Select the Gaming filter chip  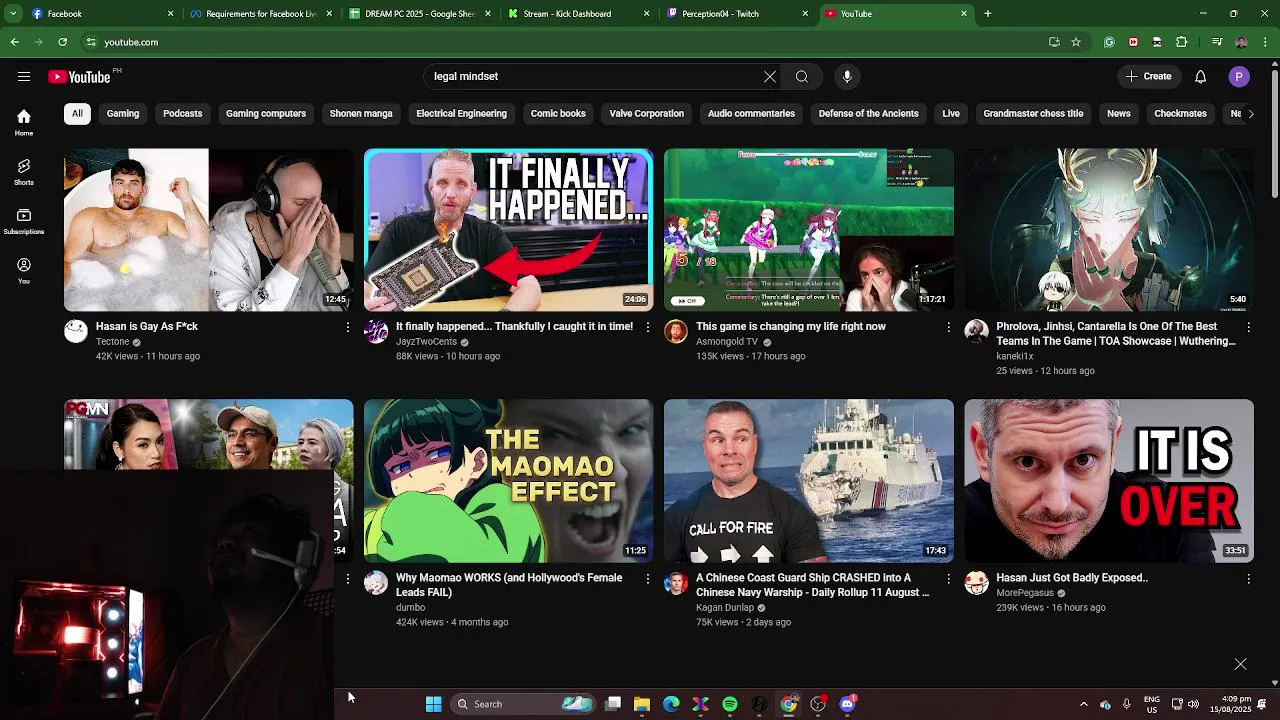(123, 113)
